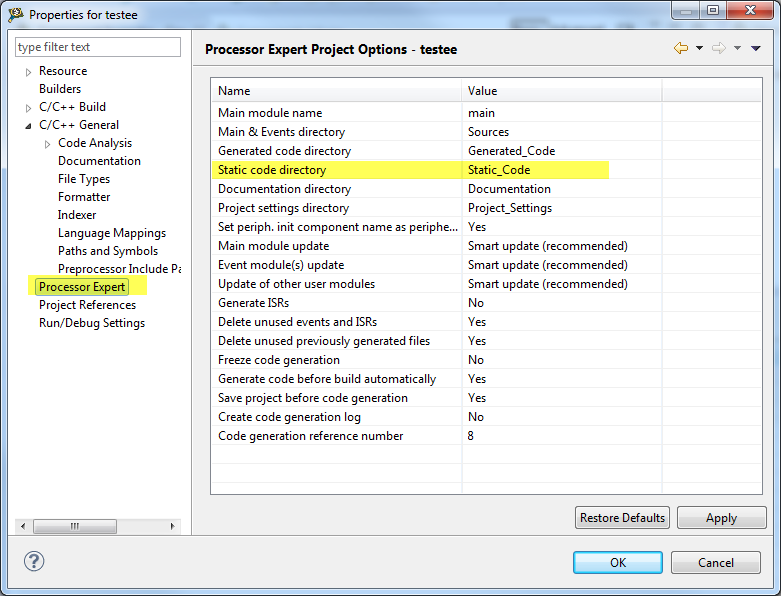Viewport: 781px width, 596px height.
Task: Open the Back history dropdown arrow
Action: click(699, 48)
